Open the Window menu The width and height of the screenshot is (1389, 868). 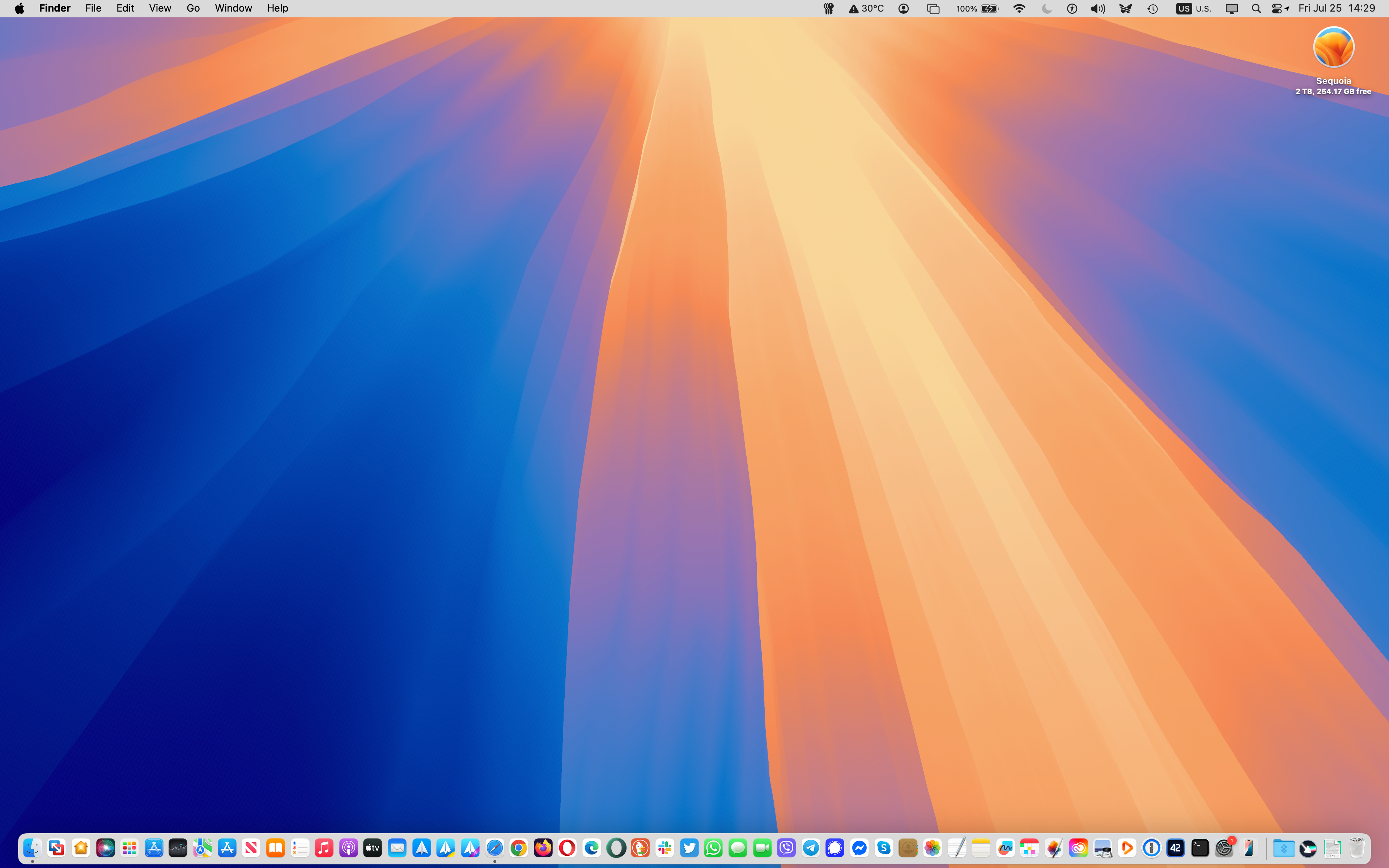(x=233, y=8)
